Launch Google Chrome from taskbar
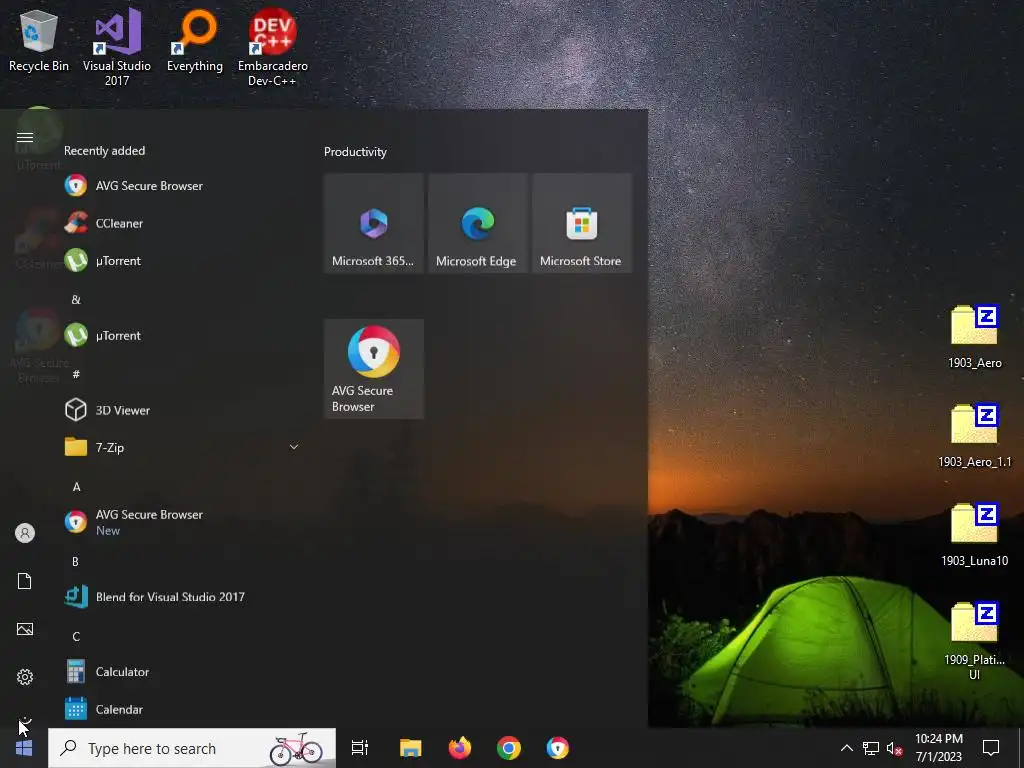Image resolution: width=1024 pixels, height=768 pixels. click(x=509, y=748)
